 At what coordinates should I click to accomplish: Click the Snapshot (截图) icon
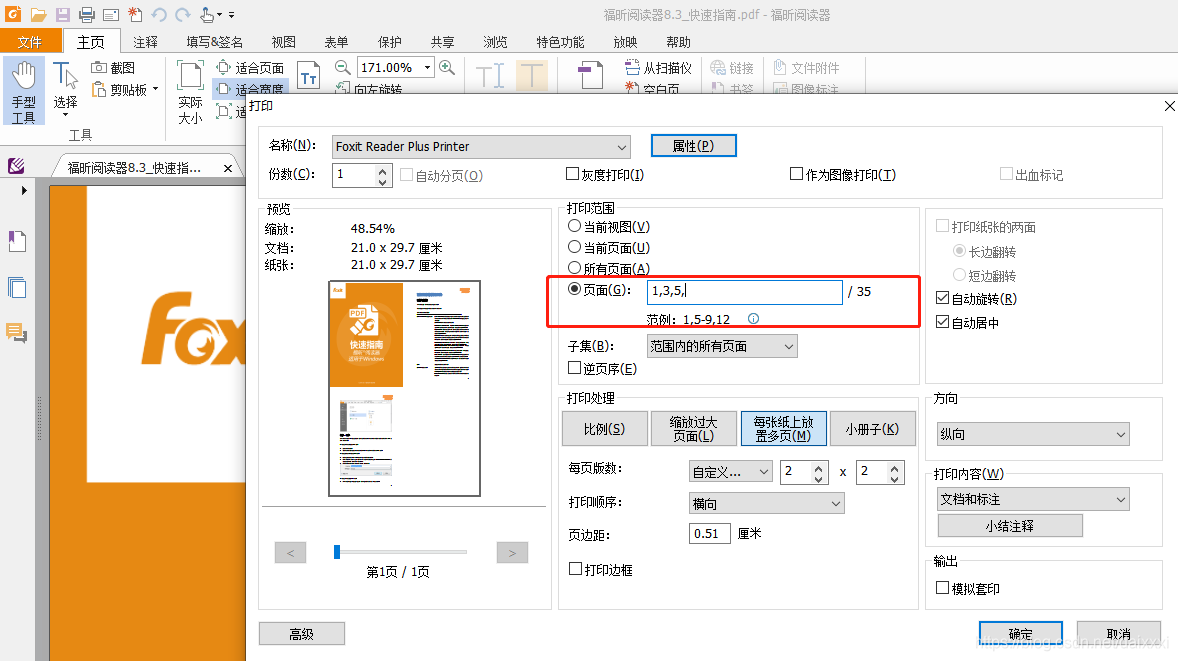tap(98, 68)
